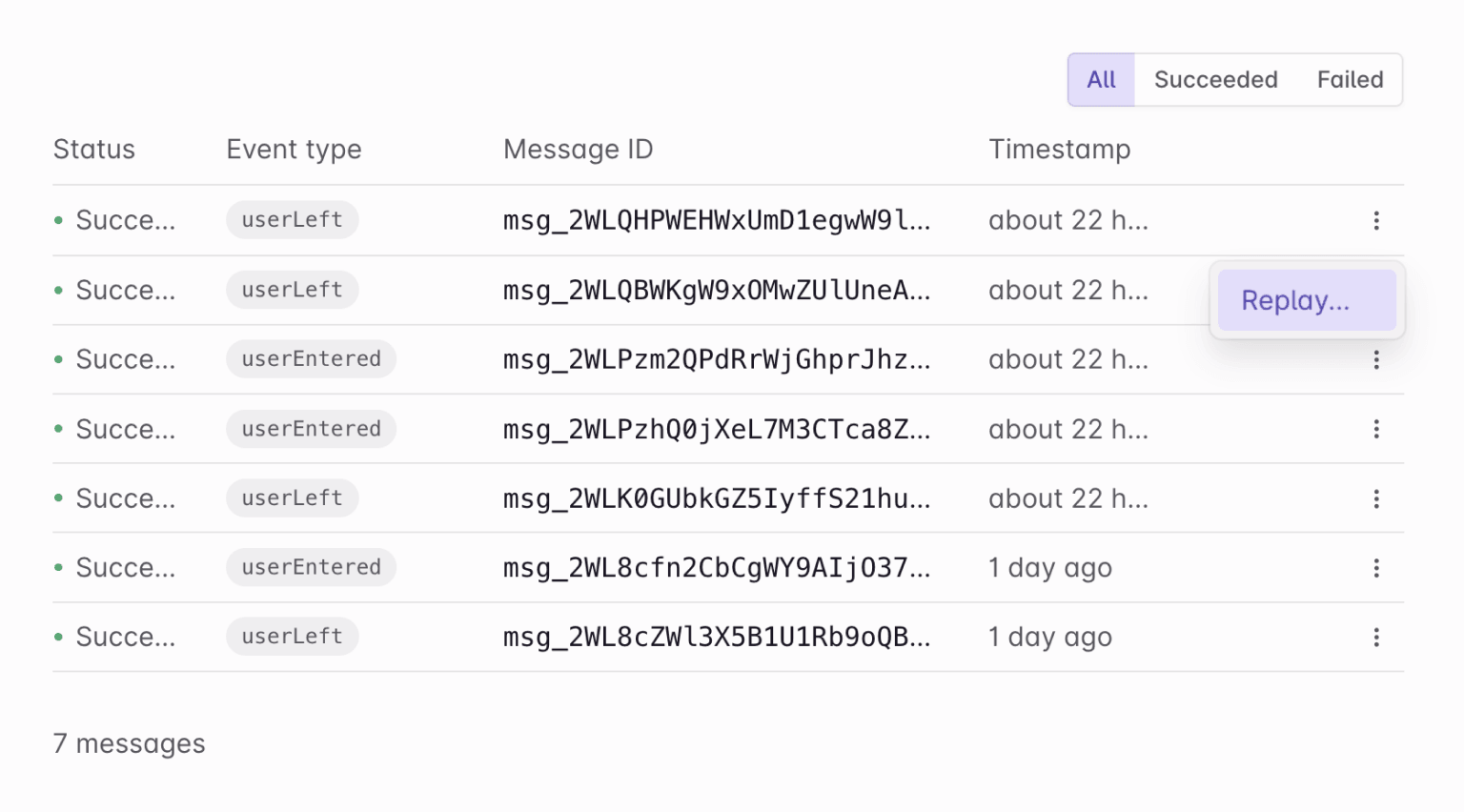Click the userLeft badge in last row
1464x812 pixels.
[292, 637]
